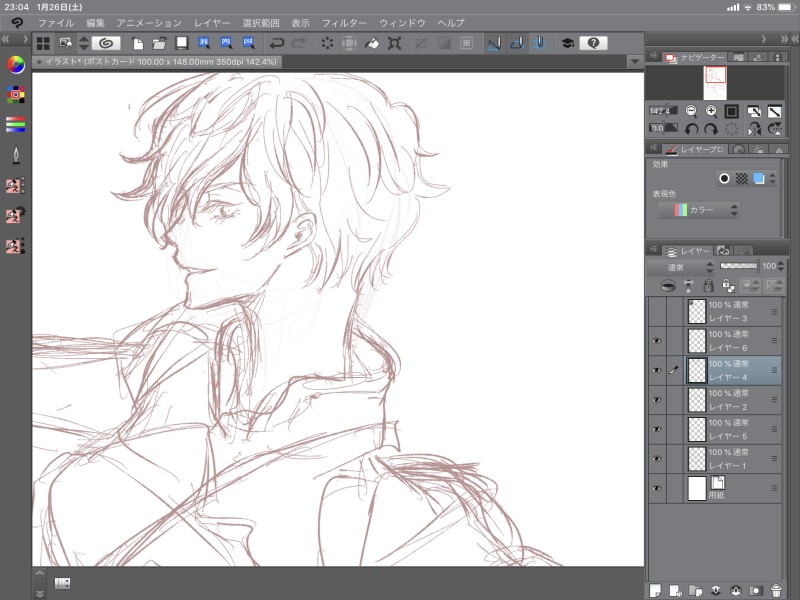Zoom out in the Navigator

(691, 111)
